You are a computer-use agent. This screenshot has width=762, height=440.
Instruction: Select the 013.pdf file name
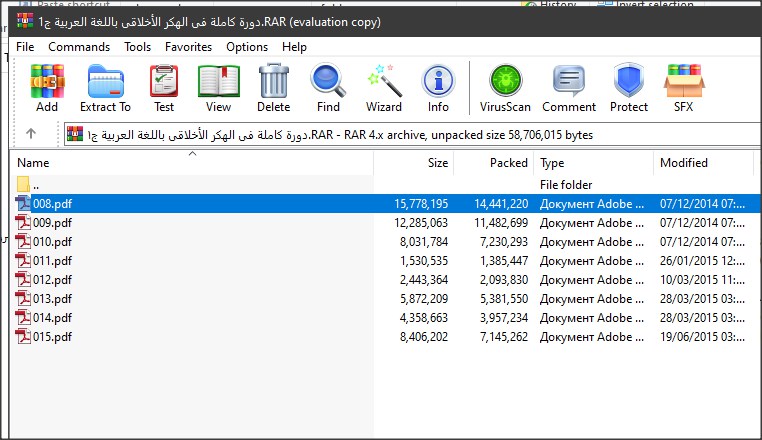coord(52,299)
